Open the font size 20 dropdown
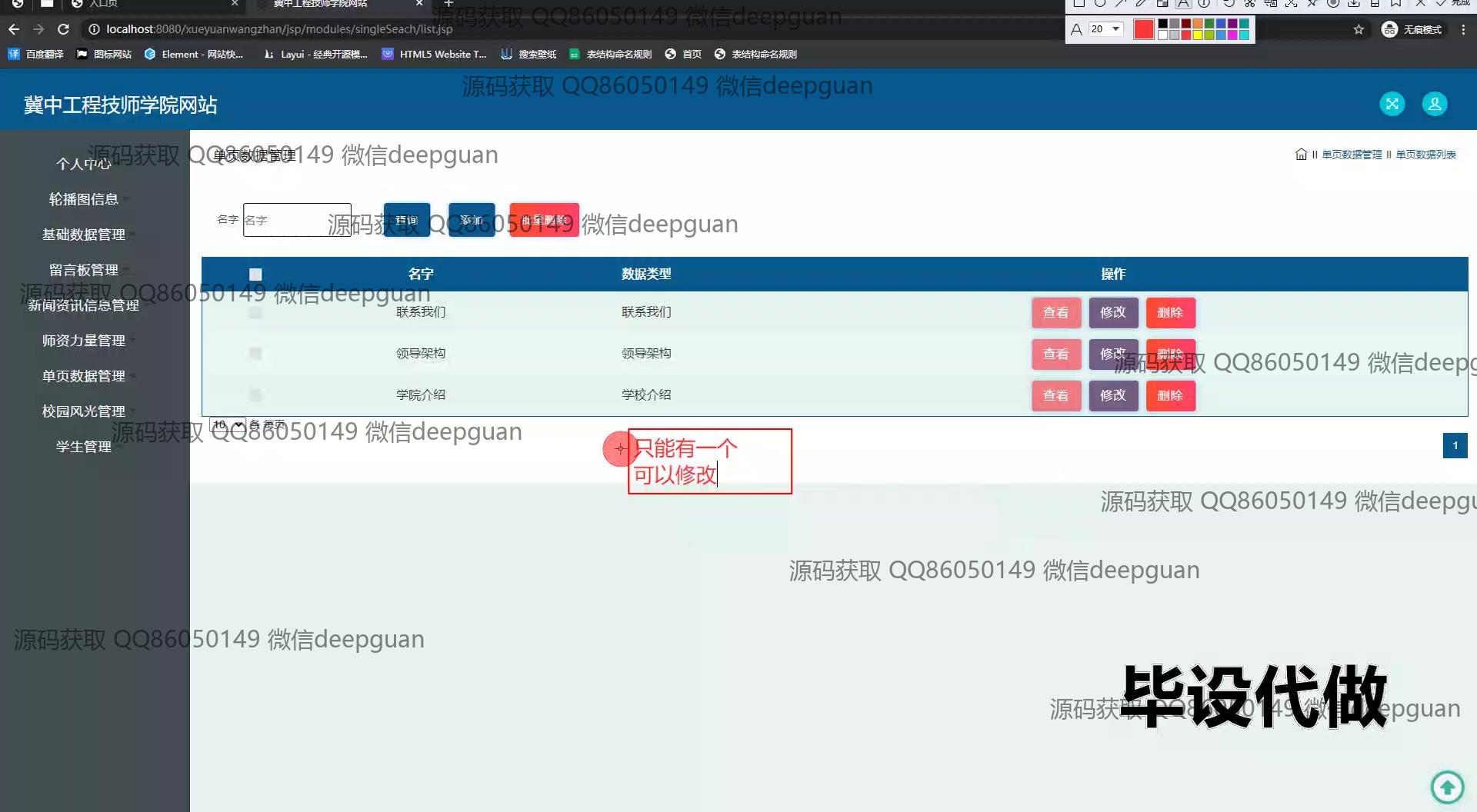1477x812 pixels. coord(1106,29)
